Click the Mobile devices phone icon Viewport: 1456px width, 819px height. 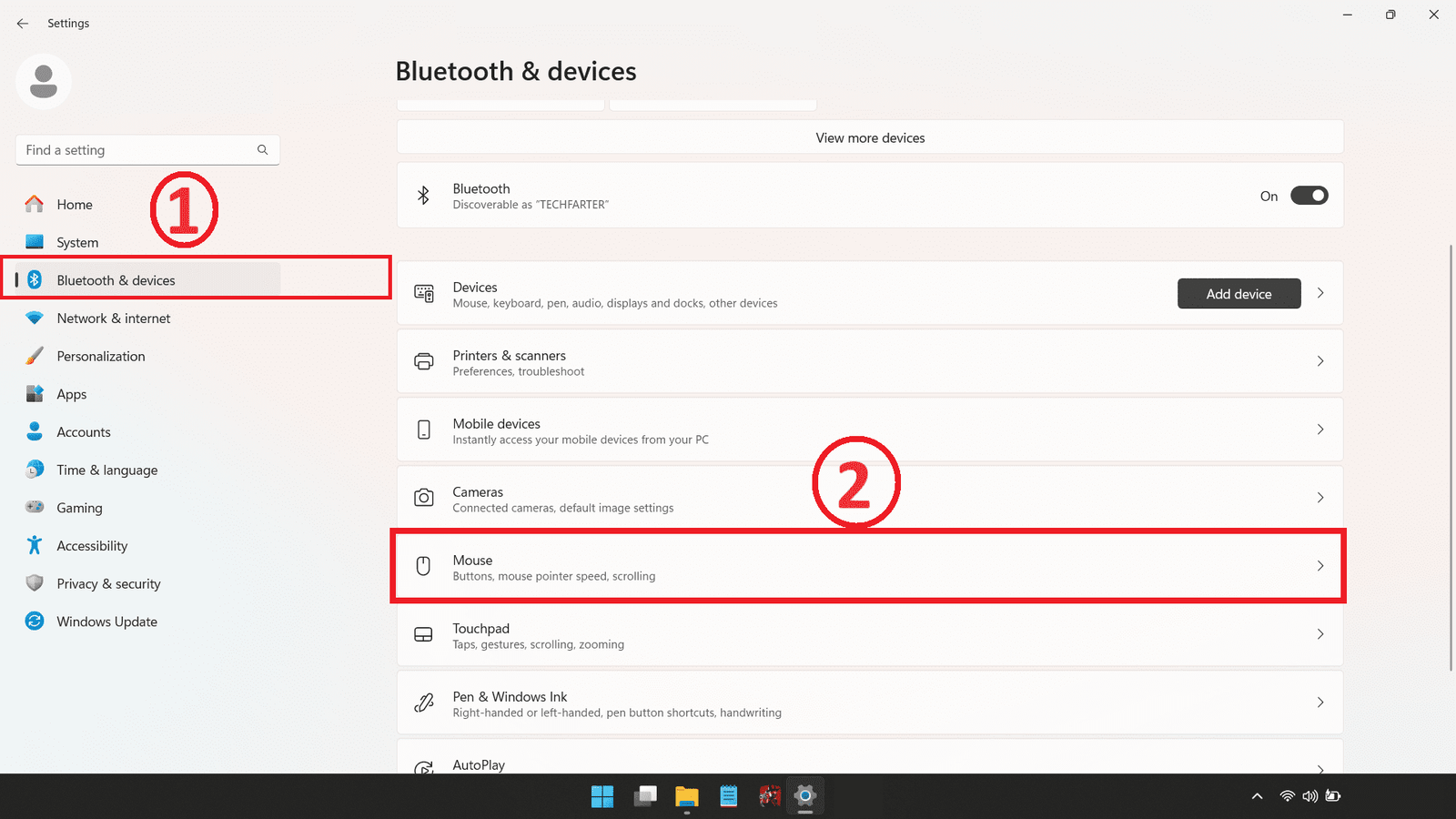click(x=423, y=430)
